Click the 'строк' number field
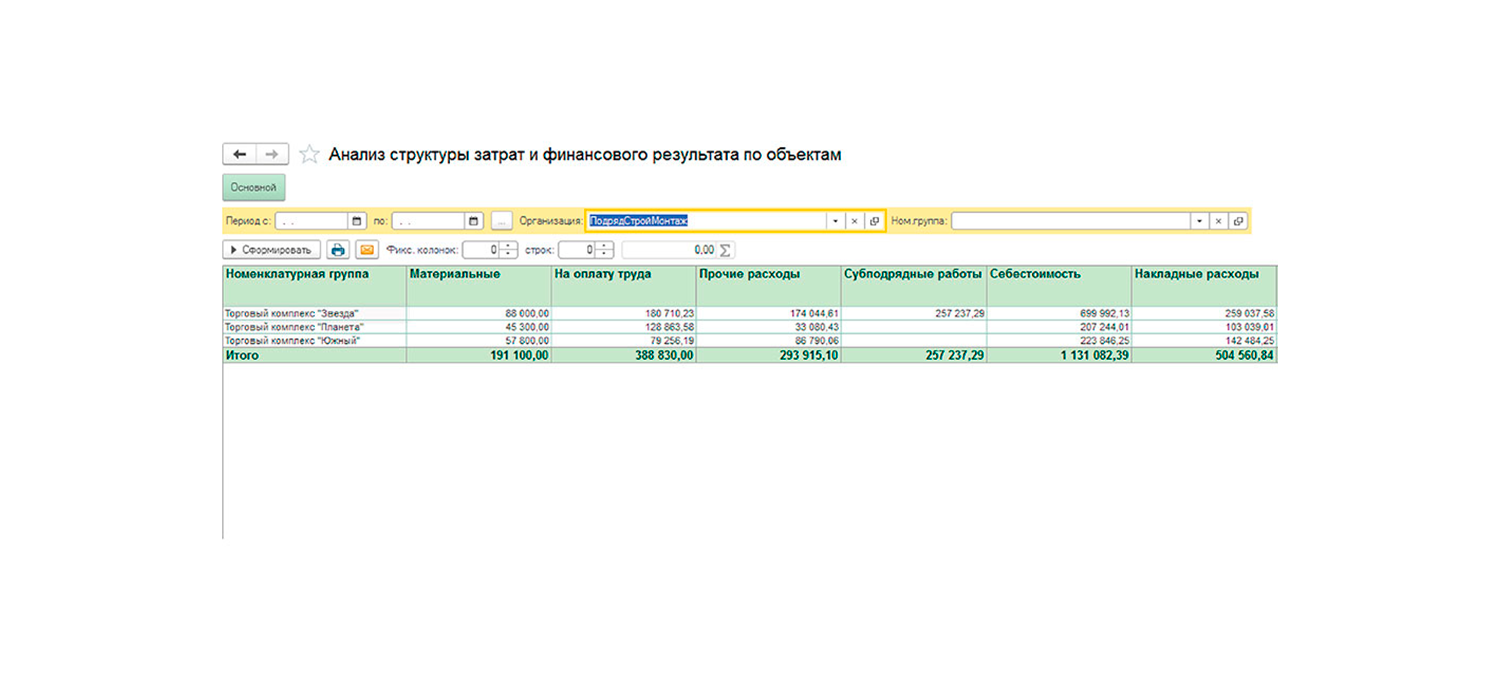 click(577, 250)
